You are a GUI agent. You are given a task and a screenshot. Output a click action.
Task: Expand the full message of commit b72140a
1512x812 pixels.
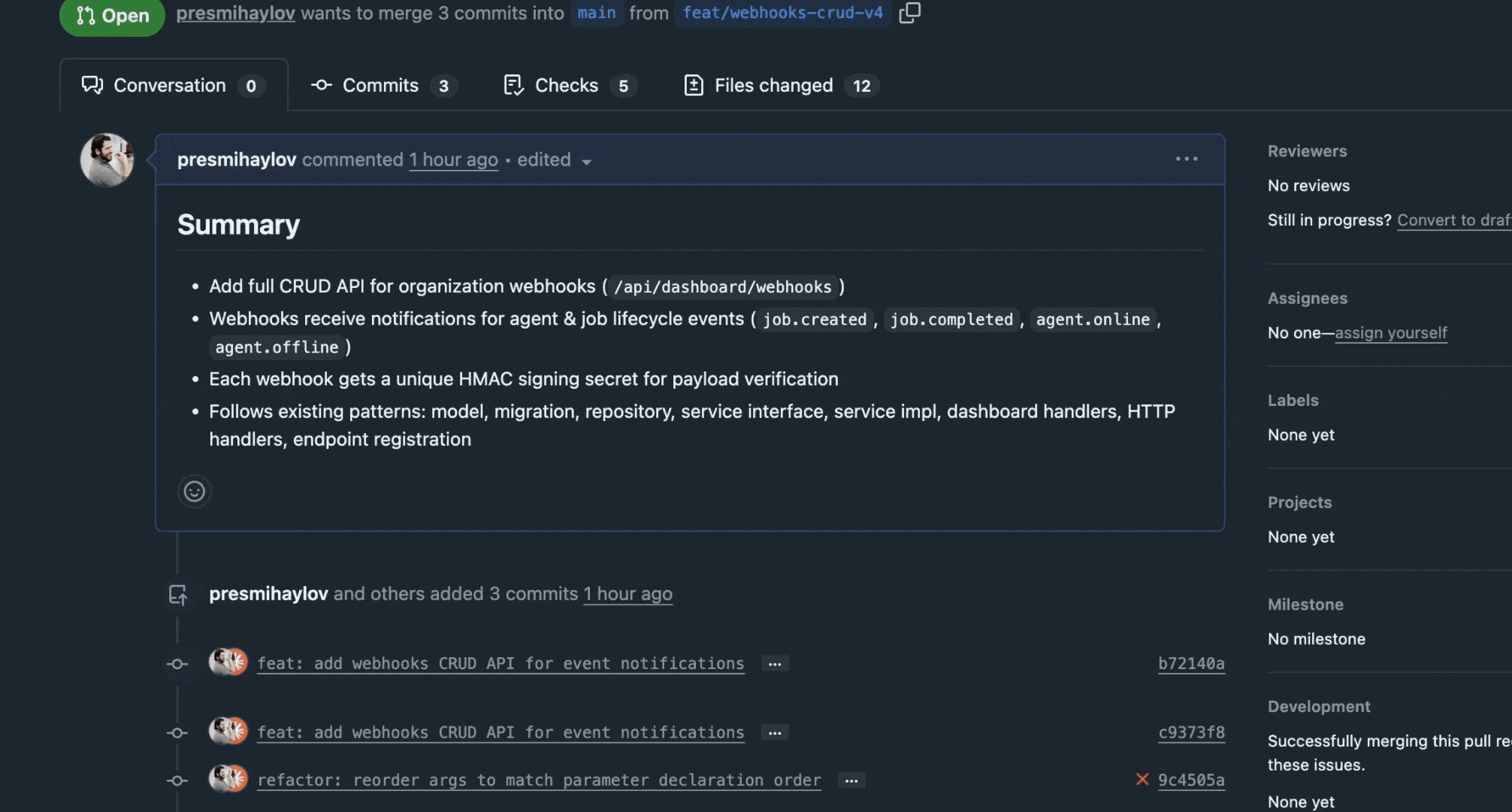click(774, 663)
